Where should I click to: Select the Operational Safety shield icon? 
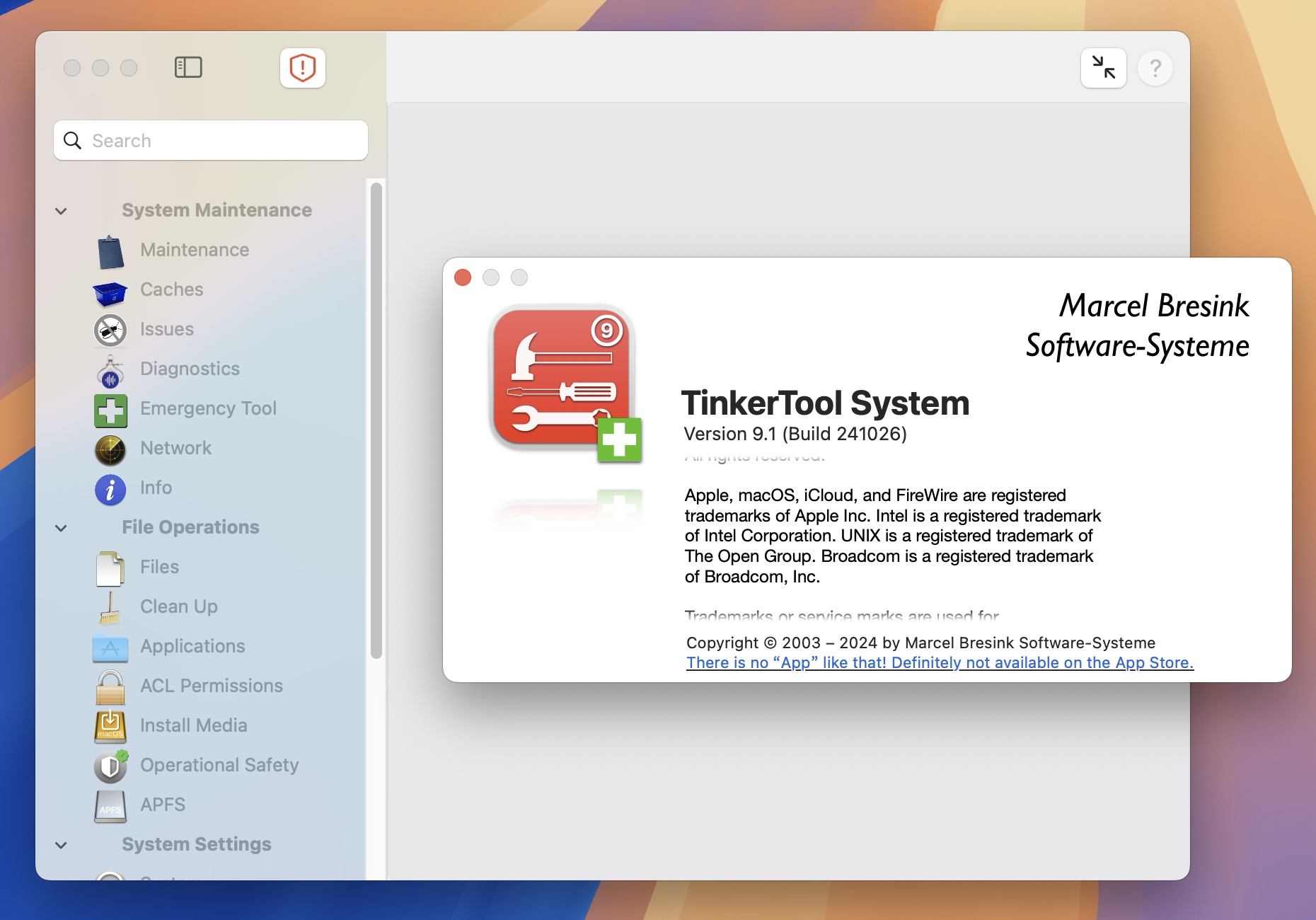pos(110,766)
